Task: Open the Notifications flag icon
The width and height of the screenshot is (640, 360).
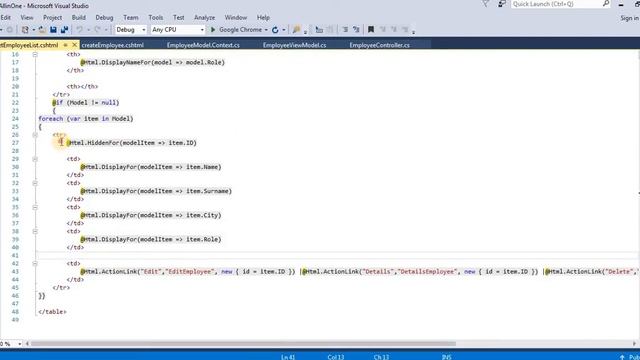Action: (x=486, y=4)
